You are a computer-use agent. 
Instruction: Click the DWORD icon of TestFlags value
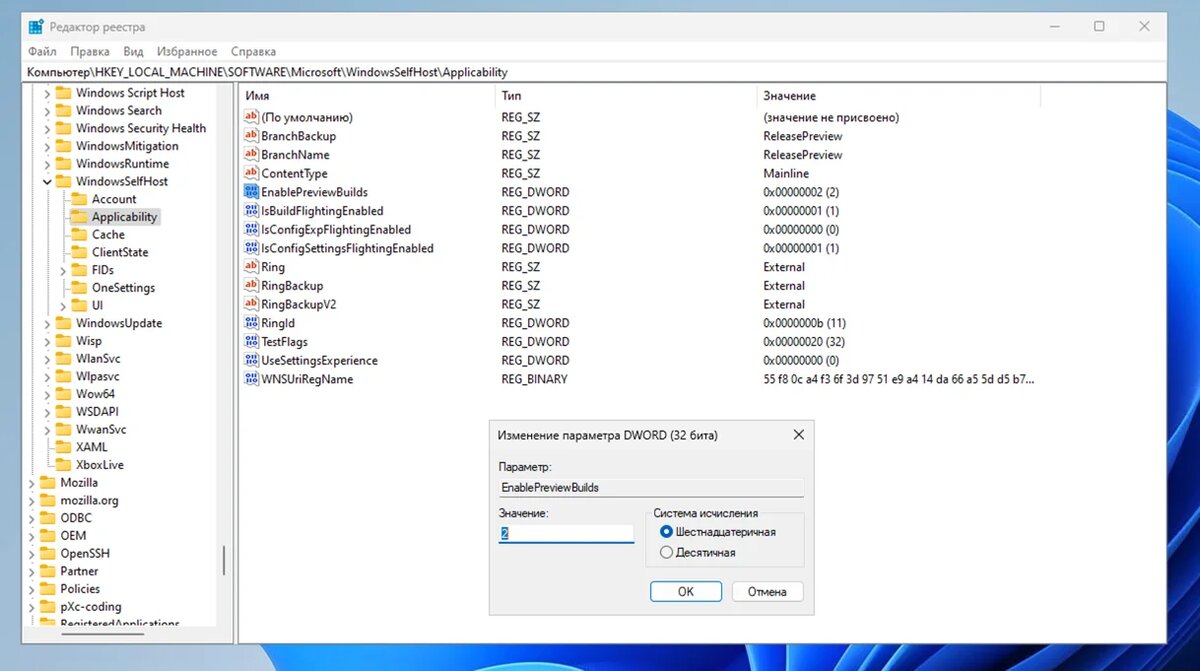click(251, 342)
